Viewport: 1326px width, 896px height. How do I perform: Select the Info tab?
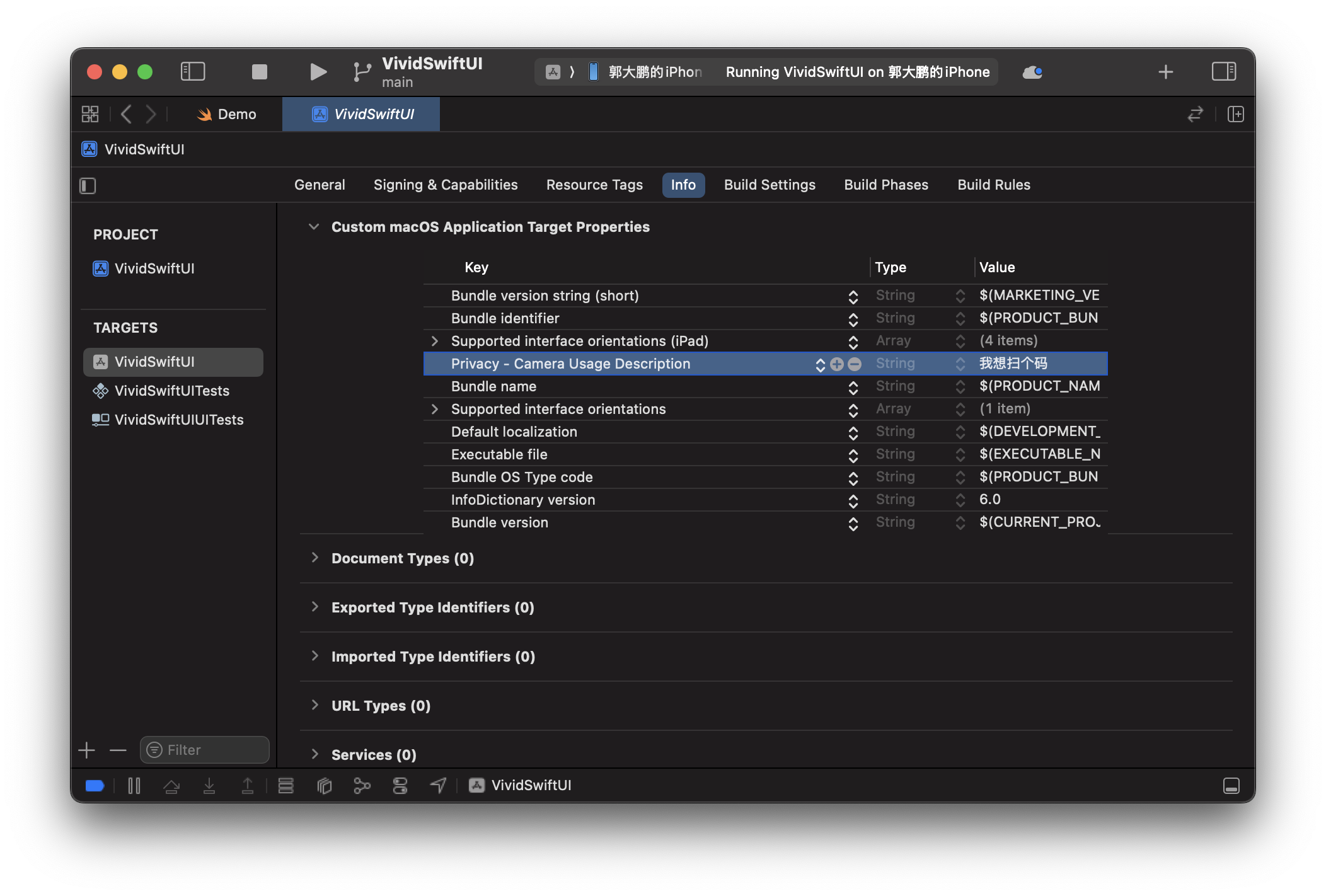tap(683, 185)
